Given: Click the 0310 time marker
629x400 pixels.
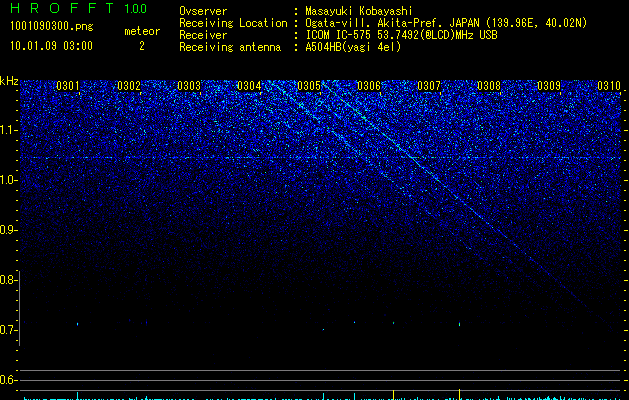Looking at the screenshot, I should pos(609,86).
